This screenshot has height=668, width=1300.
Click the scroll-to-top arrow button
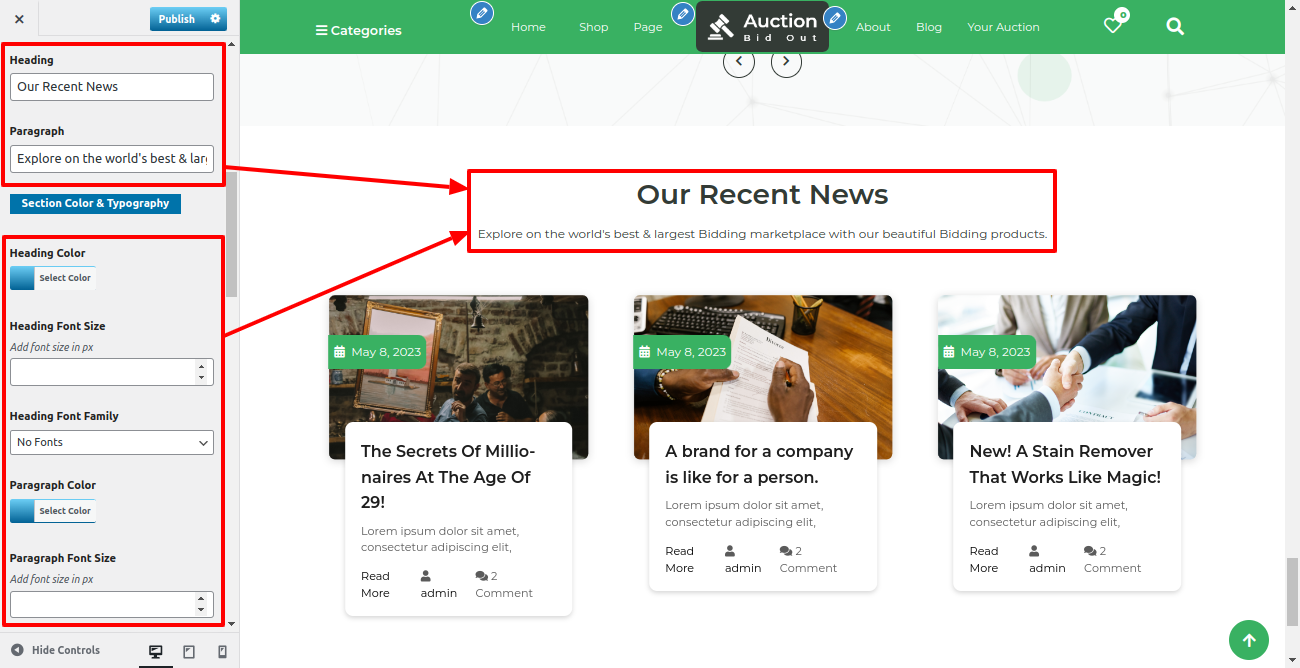(1248, 640)
